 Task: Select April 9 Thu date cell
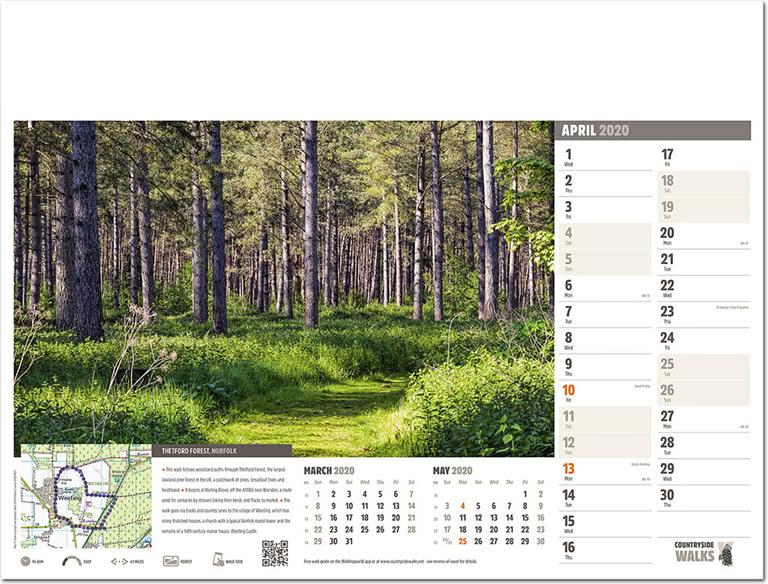click(x=605, y=367)
